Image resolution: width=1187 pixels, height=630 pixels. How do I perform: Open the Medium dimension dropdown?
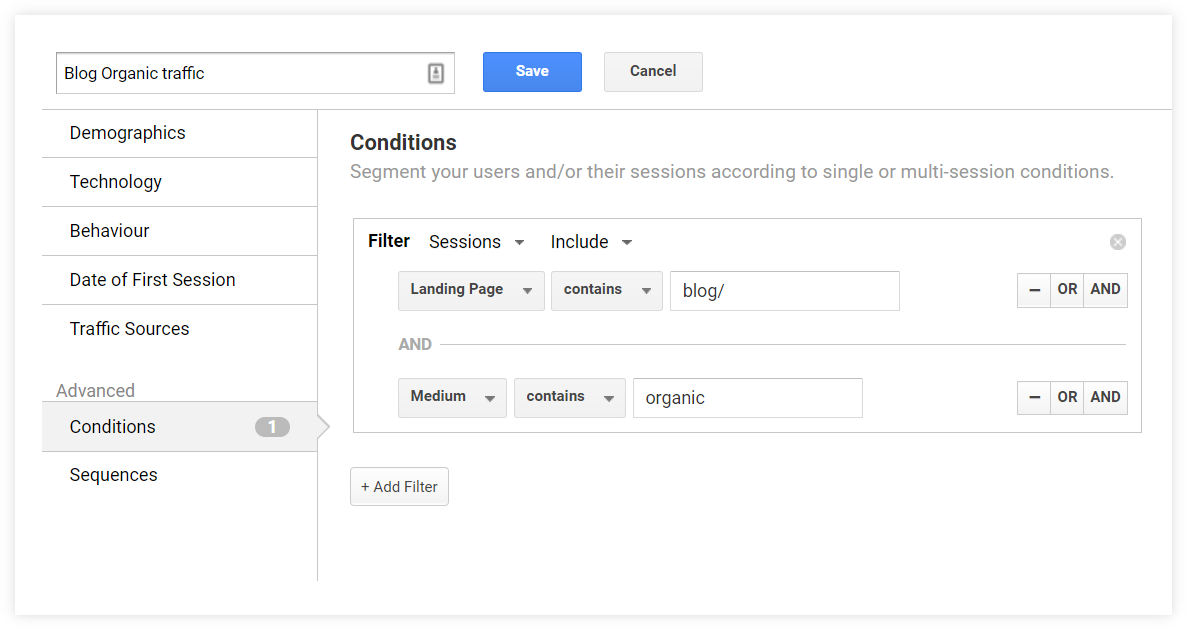point(452,398)
